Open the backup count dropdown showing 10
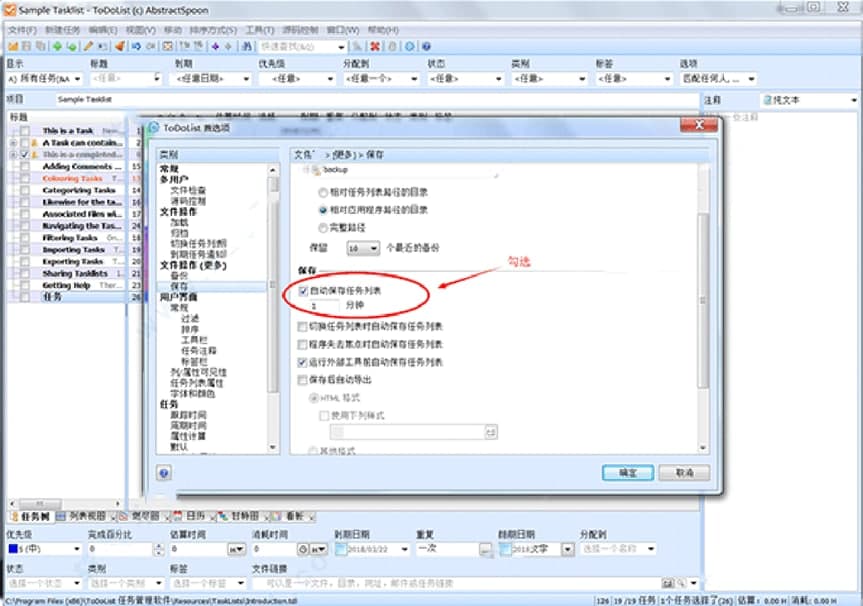This screenshot has height=606, width=863. point(363,248)
